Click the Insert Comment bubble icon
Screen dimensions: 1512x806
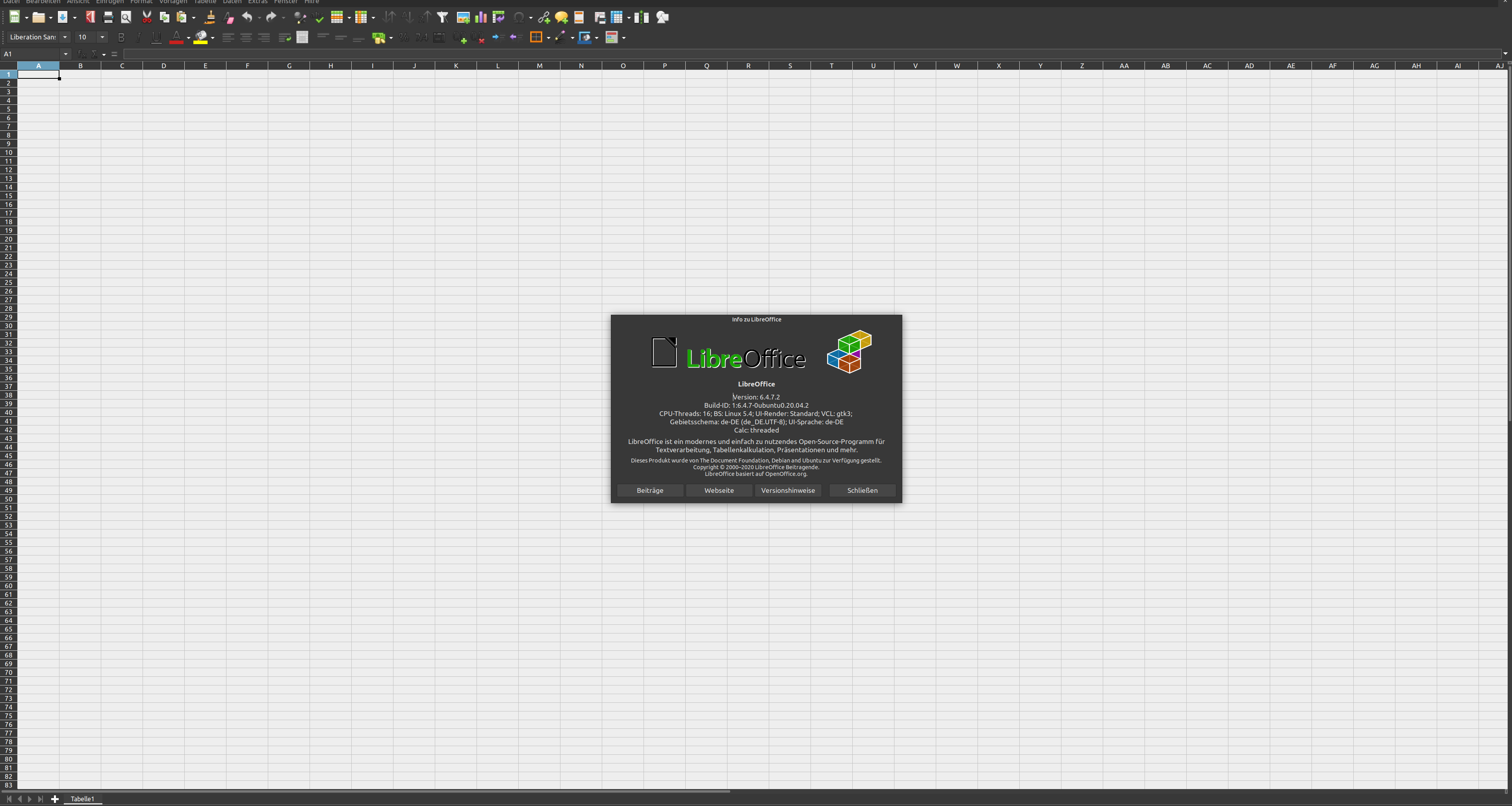point(561,17)
